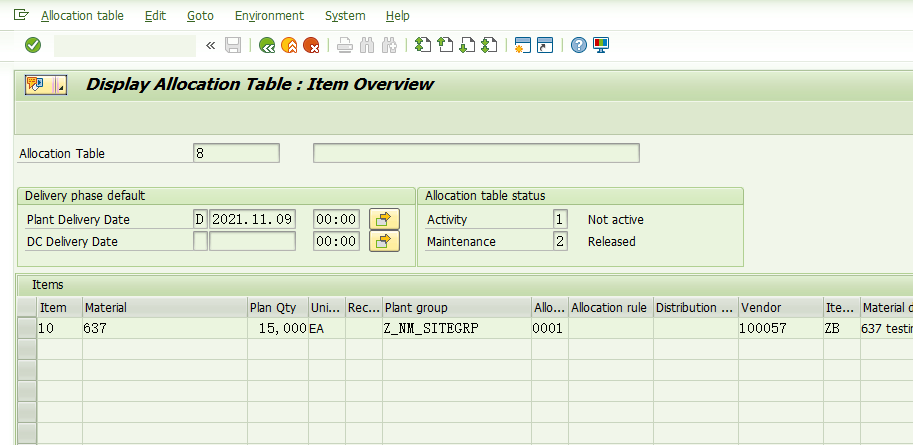Click the Distribution column header

point(696,308)
